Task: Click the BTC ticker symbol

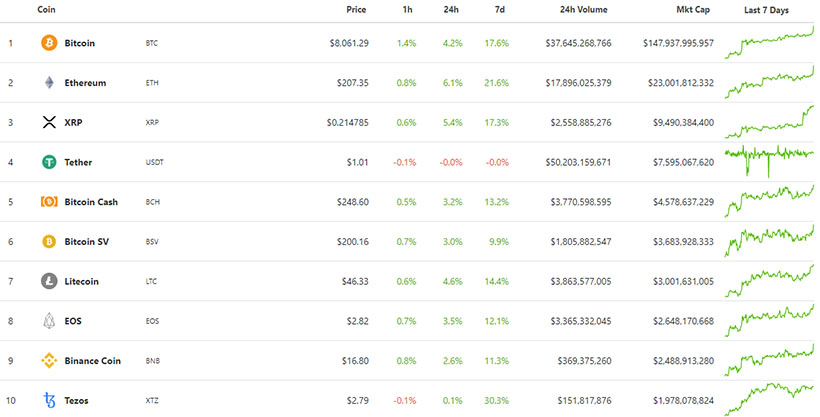Action: (152, 43)
